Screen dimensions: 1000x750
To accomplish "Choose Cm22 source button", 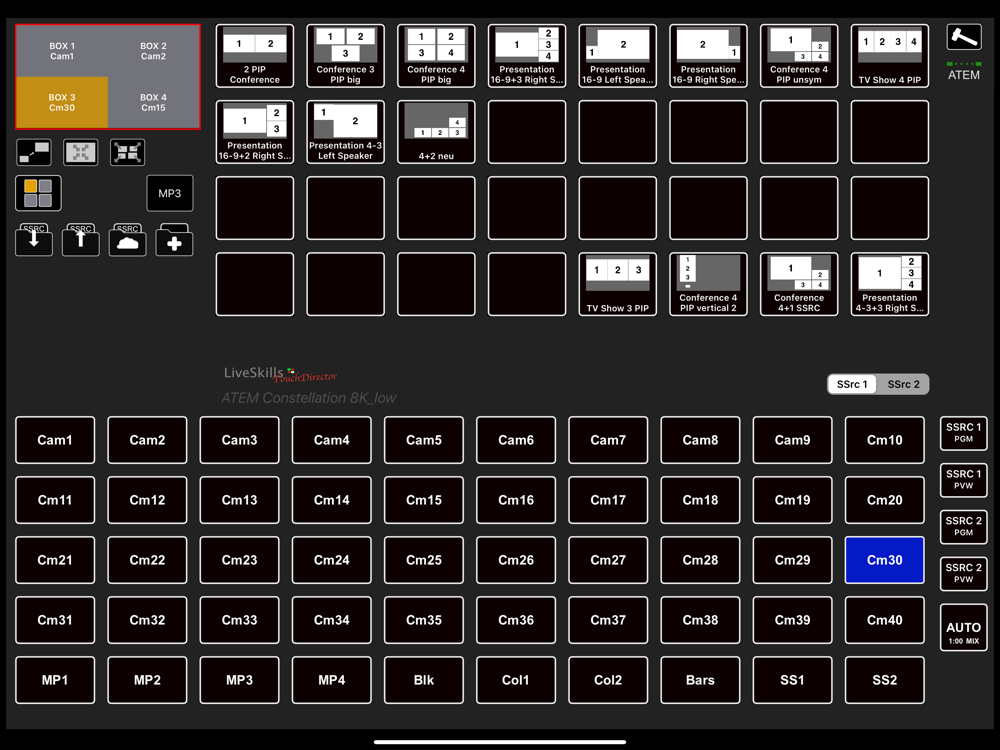I will 147,560.
